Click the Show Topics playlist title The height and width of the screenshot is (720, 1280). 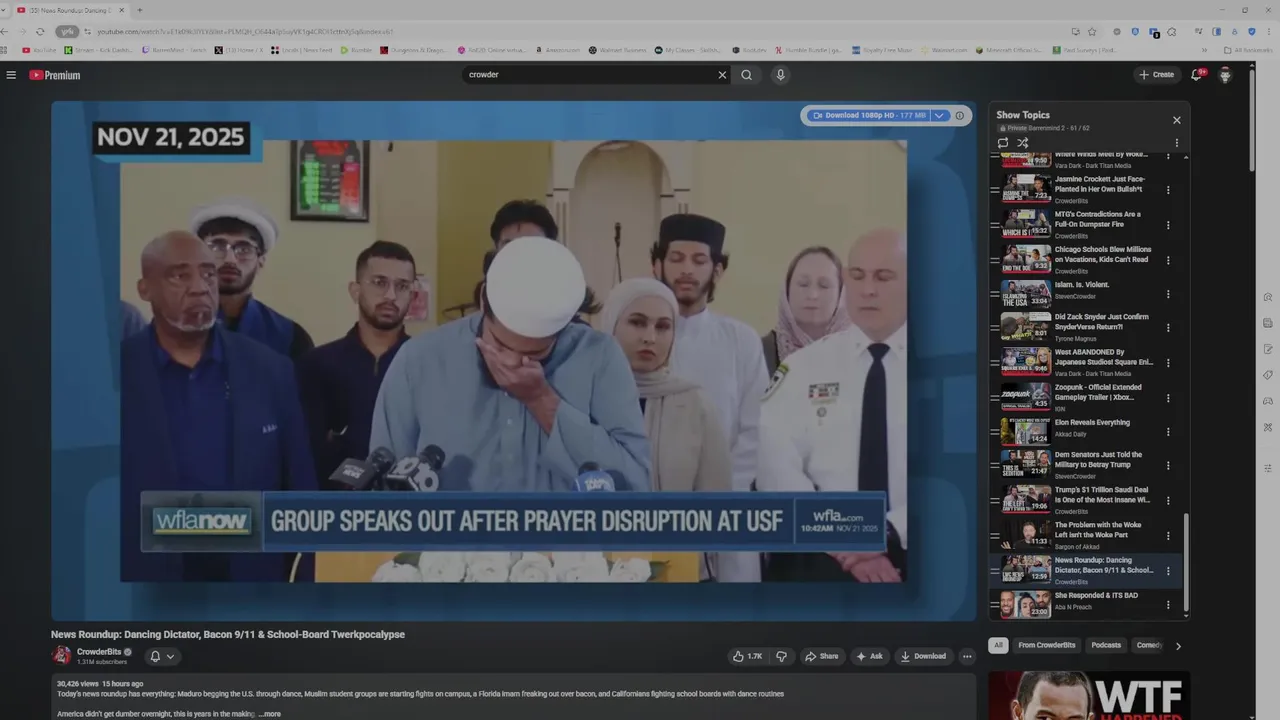click(x=1023, y=115)
